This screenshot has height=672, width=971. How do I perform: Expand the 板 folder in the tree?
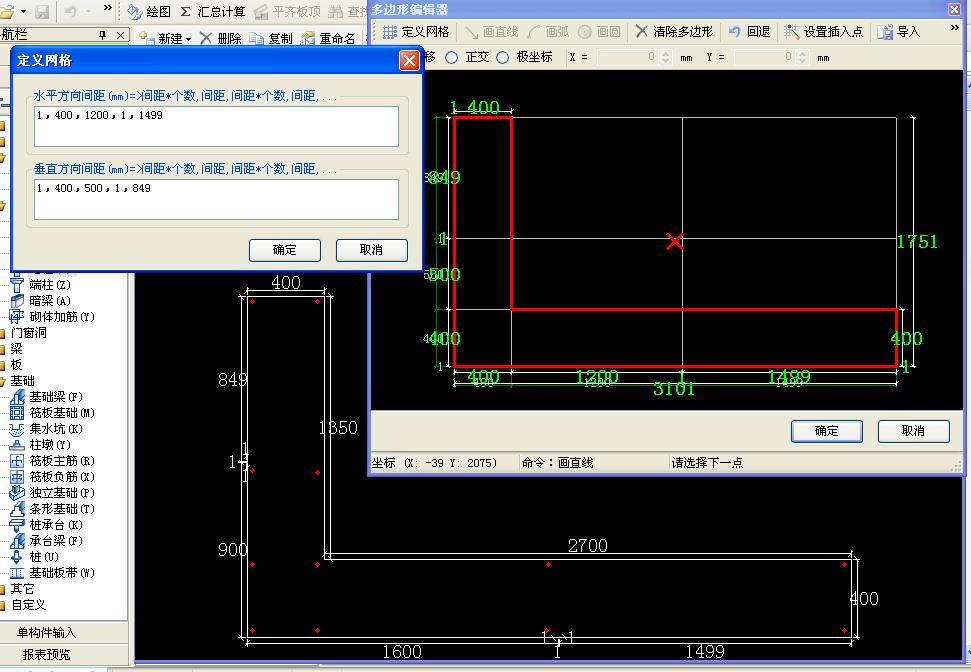(x=2, y=365)
